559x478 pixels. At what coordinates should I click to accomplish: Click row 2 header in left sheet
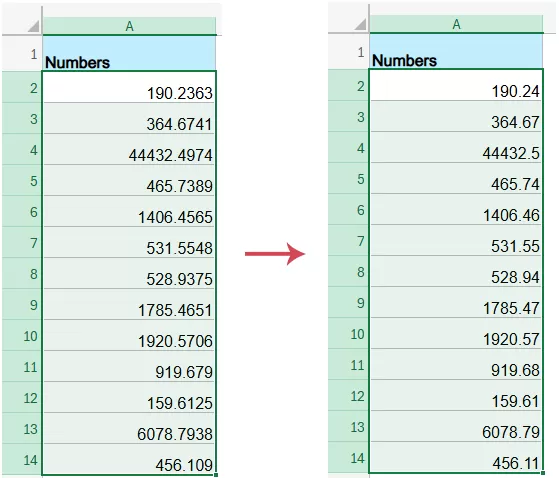[x=22, y=87]
